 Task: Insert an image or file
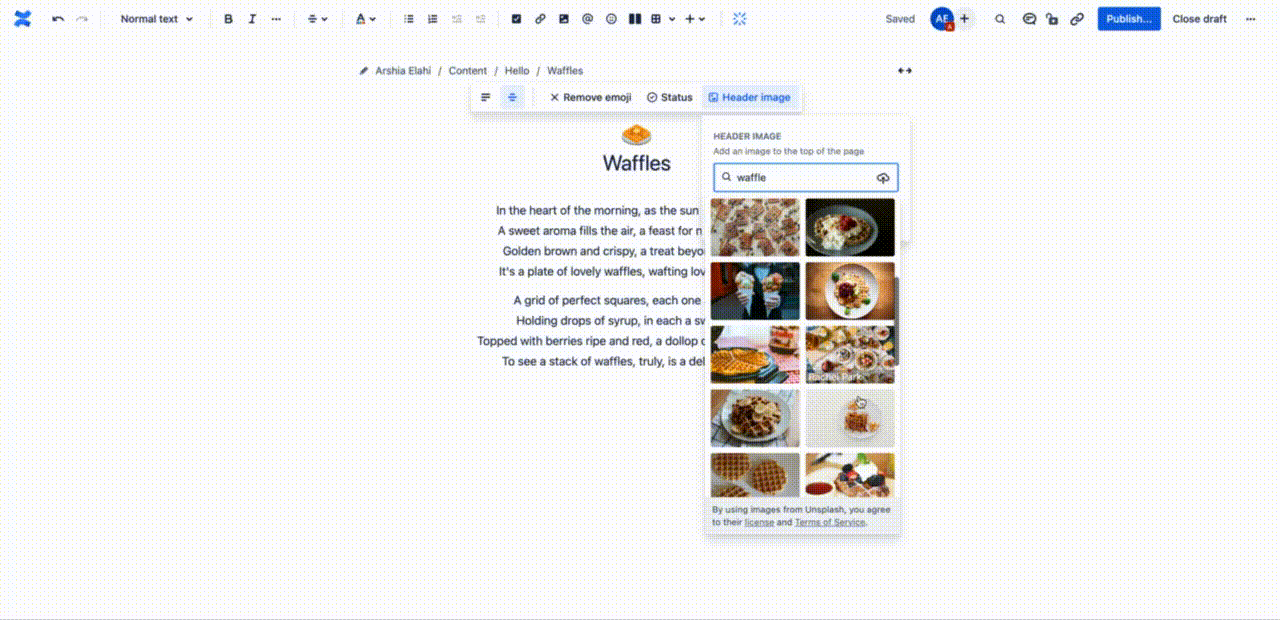(x=564, y=19)
